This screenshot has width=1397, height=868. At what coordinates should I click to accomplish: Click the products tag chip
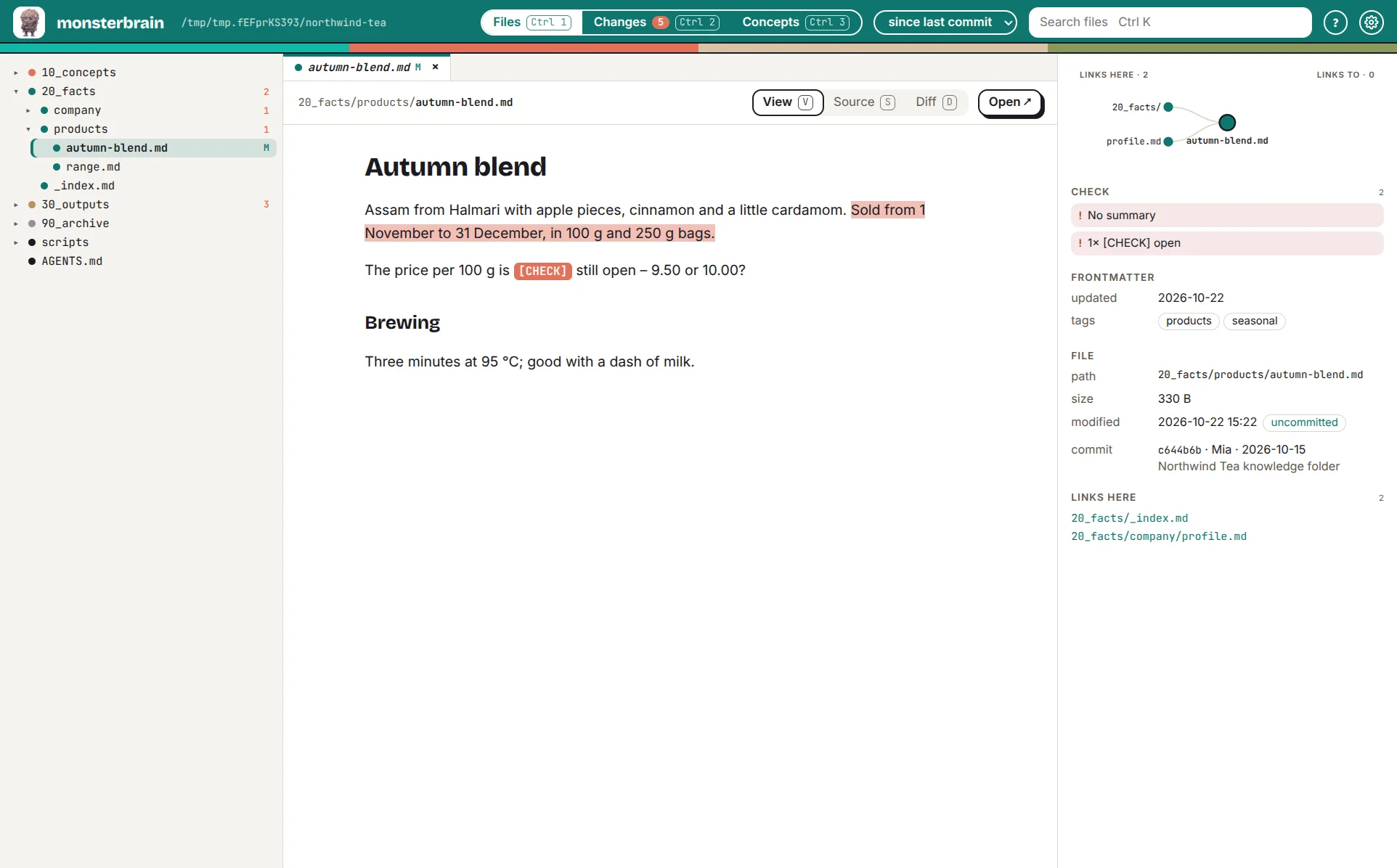coord(1189,321)
